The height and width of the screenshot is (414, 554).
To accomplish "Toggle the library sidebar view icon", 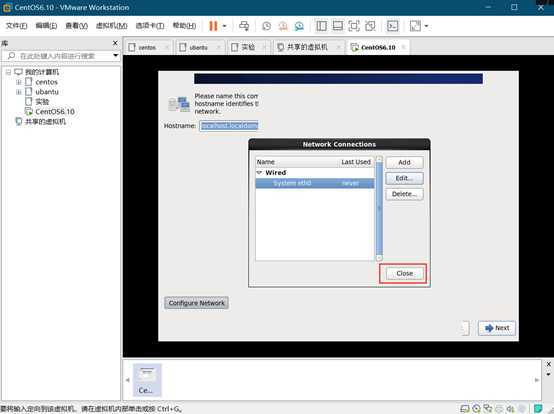I will coord(321,26).
